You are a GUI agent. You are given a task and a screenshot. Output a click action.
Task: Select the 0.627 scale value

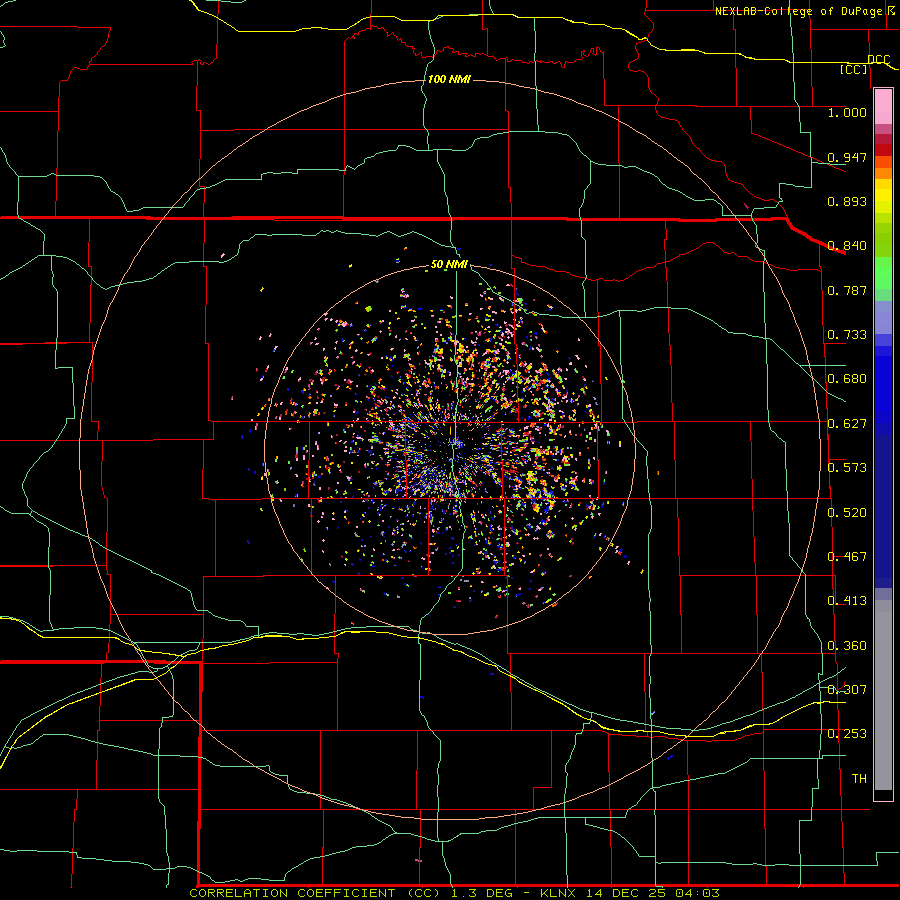click(847, 423)
